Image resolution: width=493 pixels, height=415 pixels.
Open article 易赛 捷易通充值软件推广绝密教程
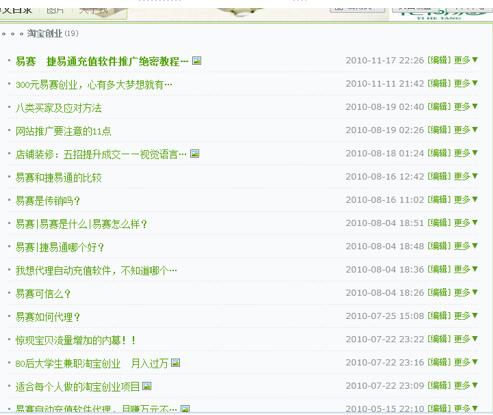(102, 61)
